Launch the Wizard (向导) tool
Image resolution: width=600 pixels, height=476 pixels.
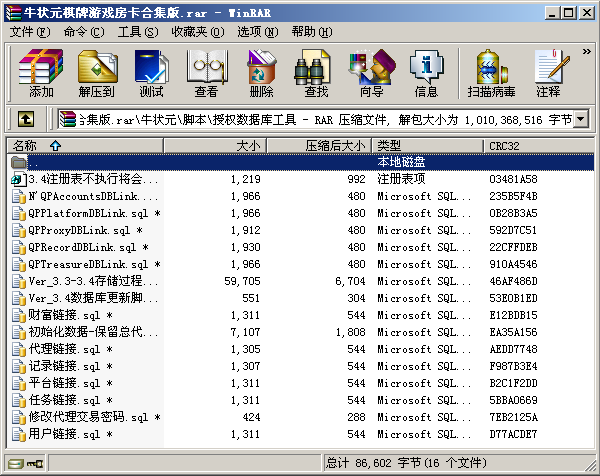point(371,73)
